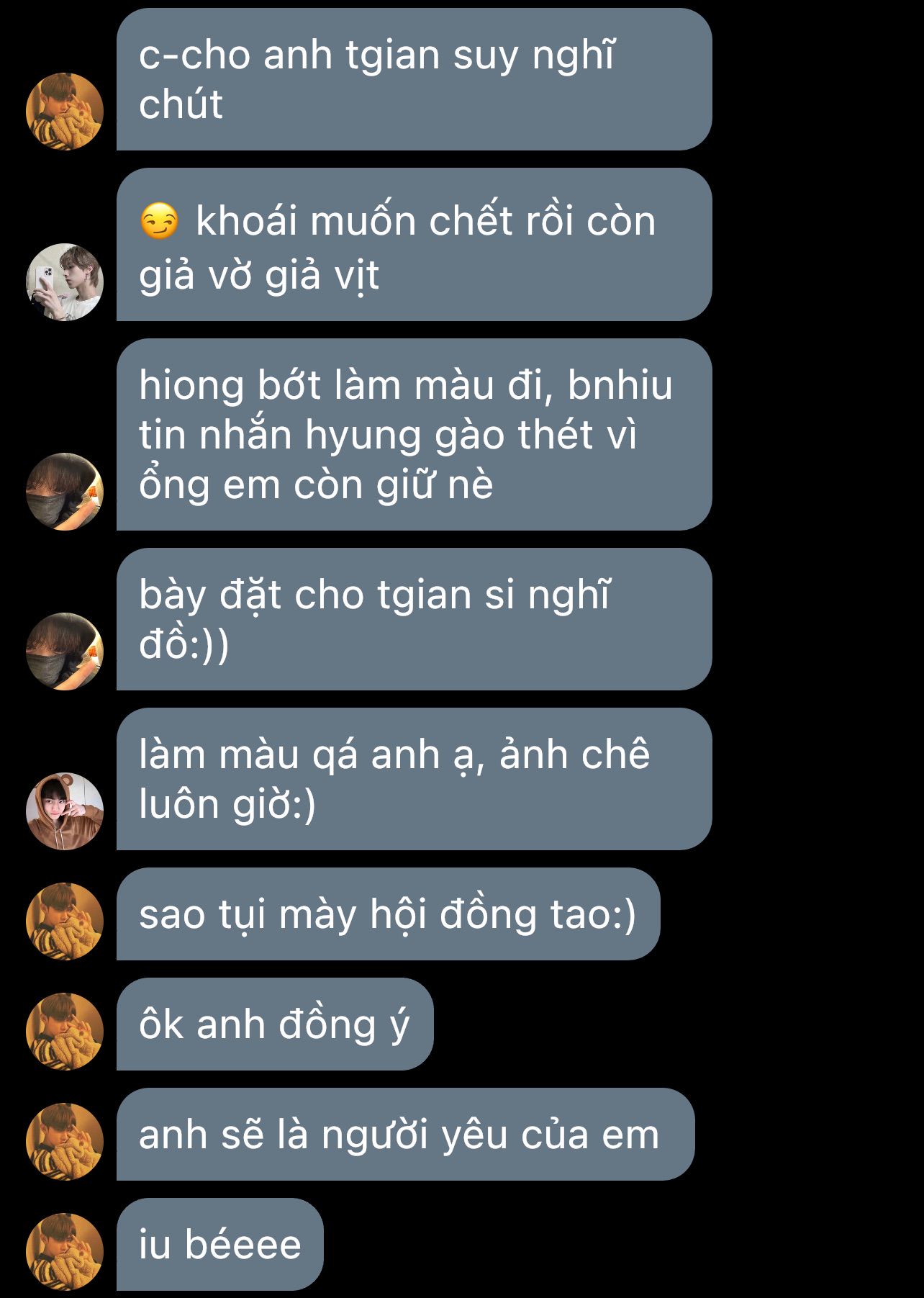Select the "làm màu qá anh ạ" message
The width and height of the screenshot is (924, 1298).
pyautogui.click(x=415, y=779)
